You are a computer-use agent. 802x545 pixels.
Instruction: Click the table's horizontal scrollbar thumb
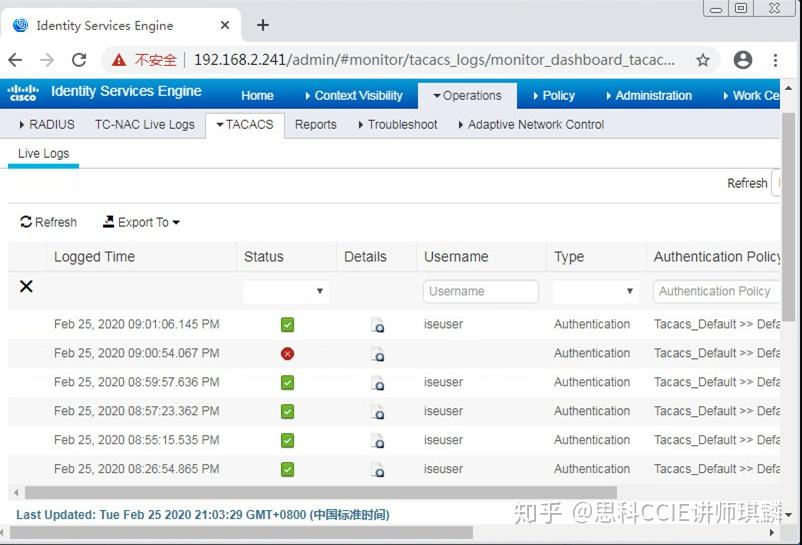tap(321, 493)
